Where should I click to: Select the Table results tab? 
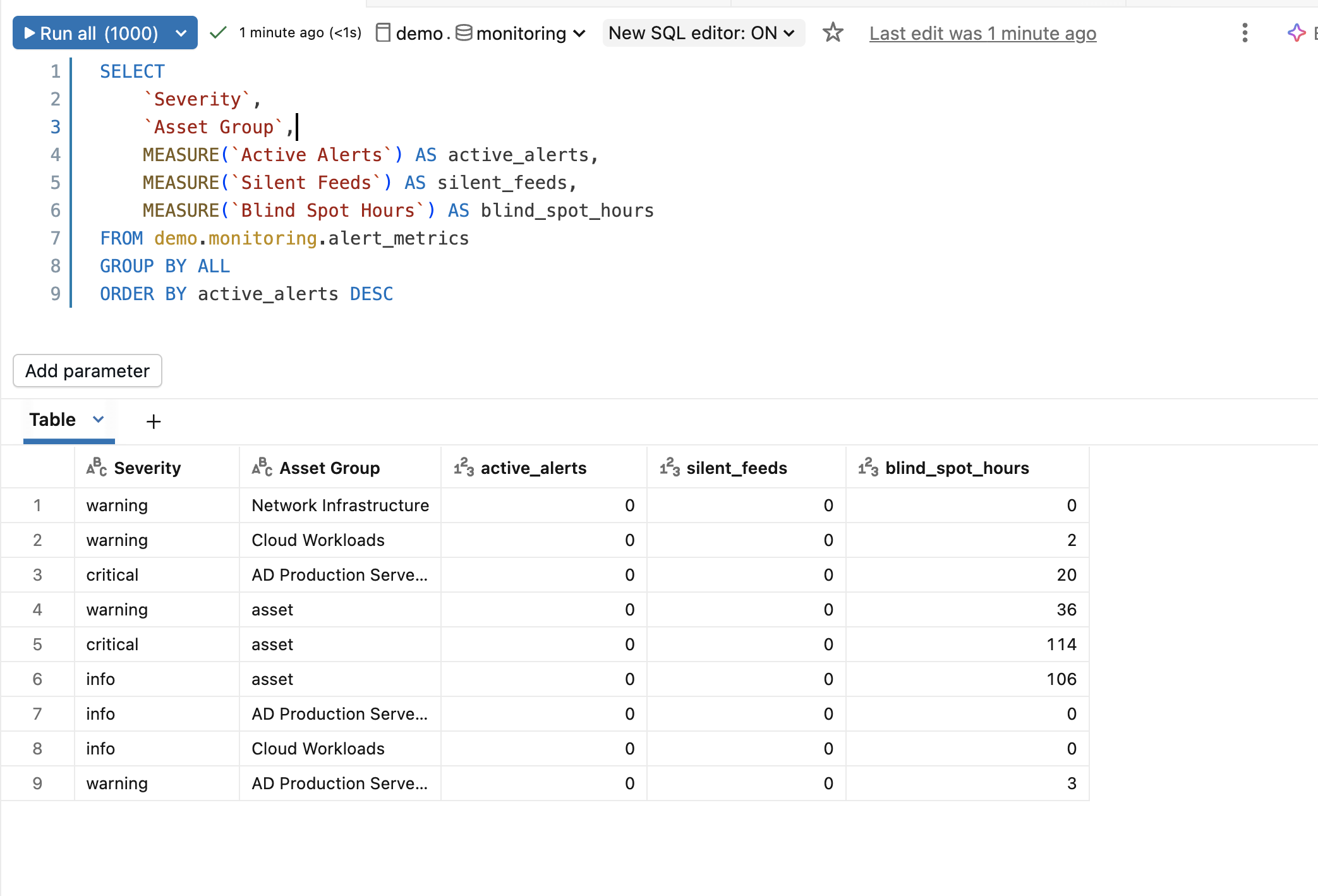(x=52, y=420)
